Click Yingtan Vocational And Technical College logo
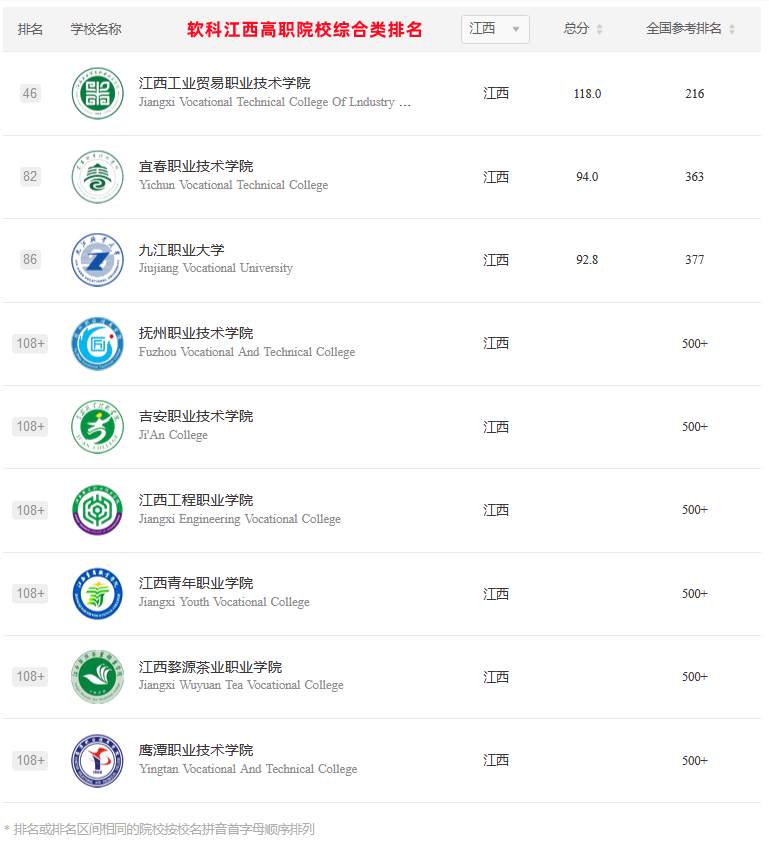769x851 pixels. (98, 760)
